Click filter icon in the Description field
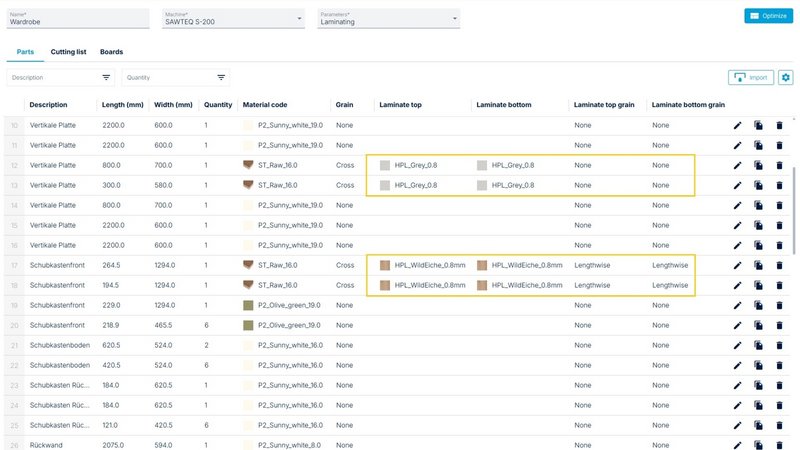This screenshot has height=450, width=800. (x=106, y=77)
